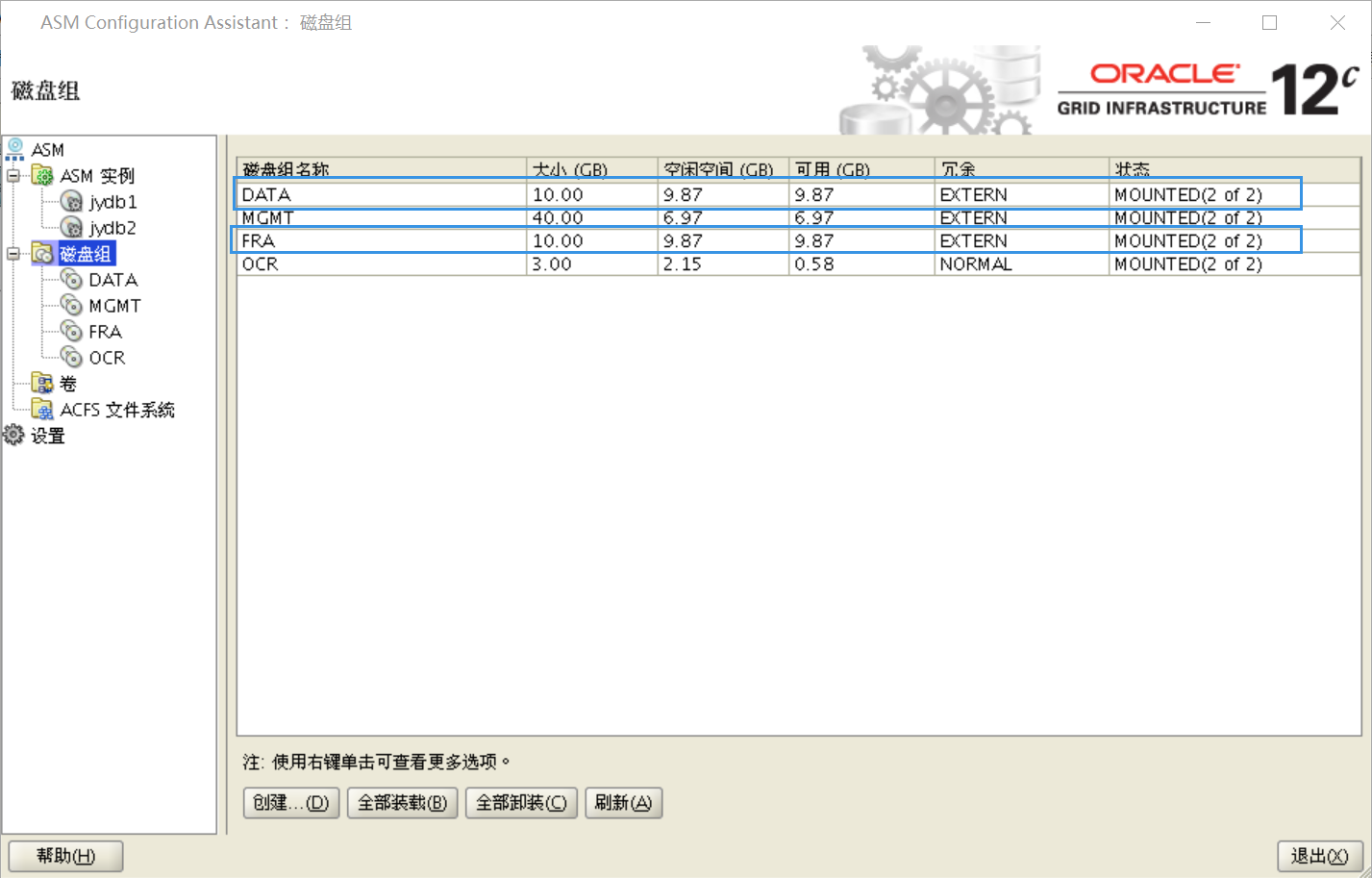The height and width of the screenshot is (878, 1372).
Task: Open ACFS 文件系统 tree entry
Action: coord(117,410)
